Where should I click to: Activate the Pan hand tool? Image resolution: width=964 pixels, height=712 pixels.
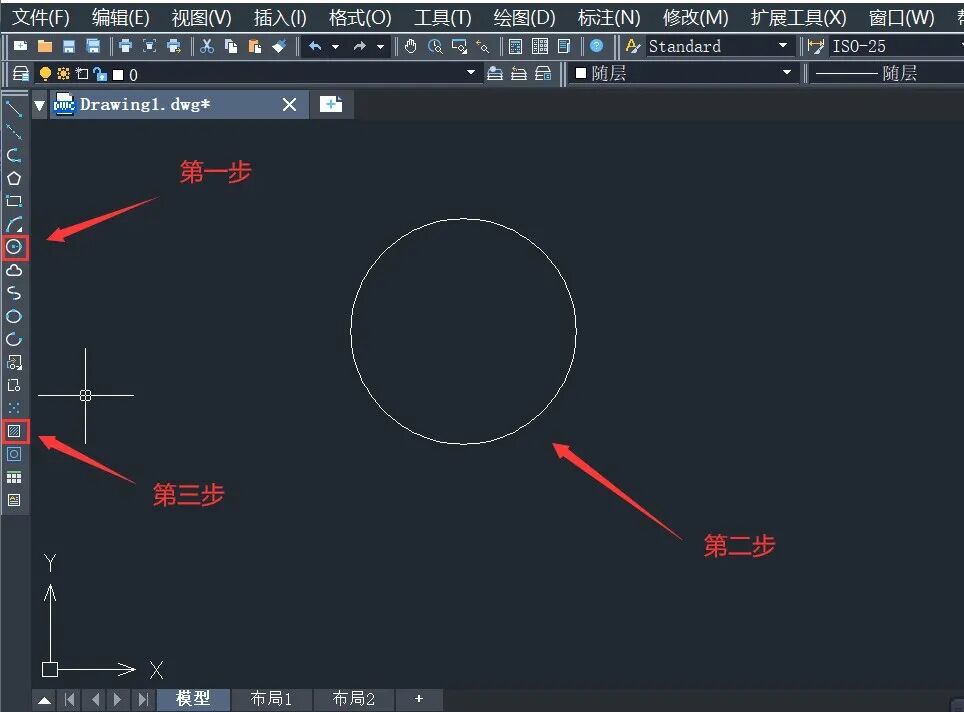click(x=411, y=46)
